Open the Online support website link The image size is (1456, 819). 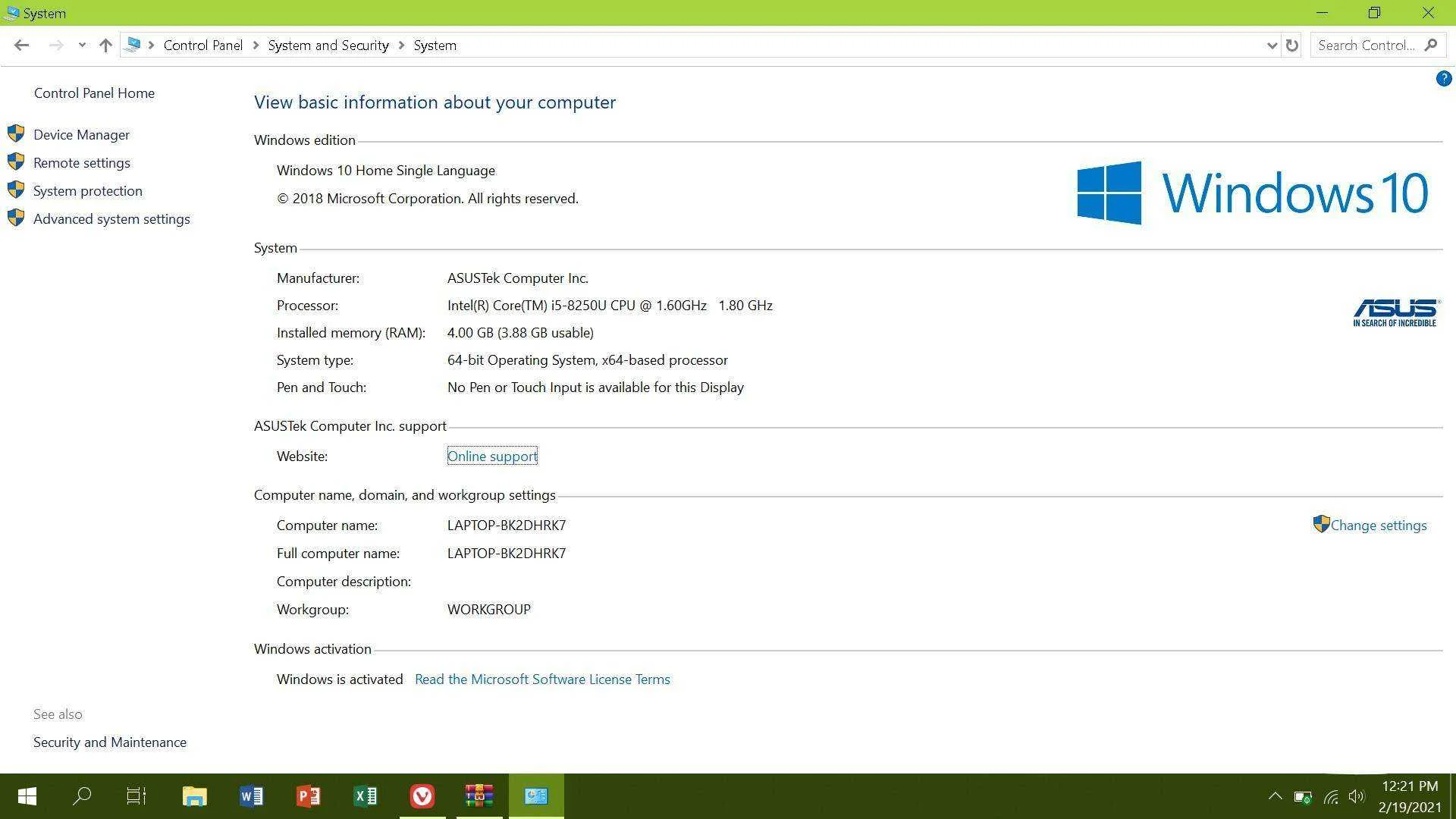(492, 457)
